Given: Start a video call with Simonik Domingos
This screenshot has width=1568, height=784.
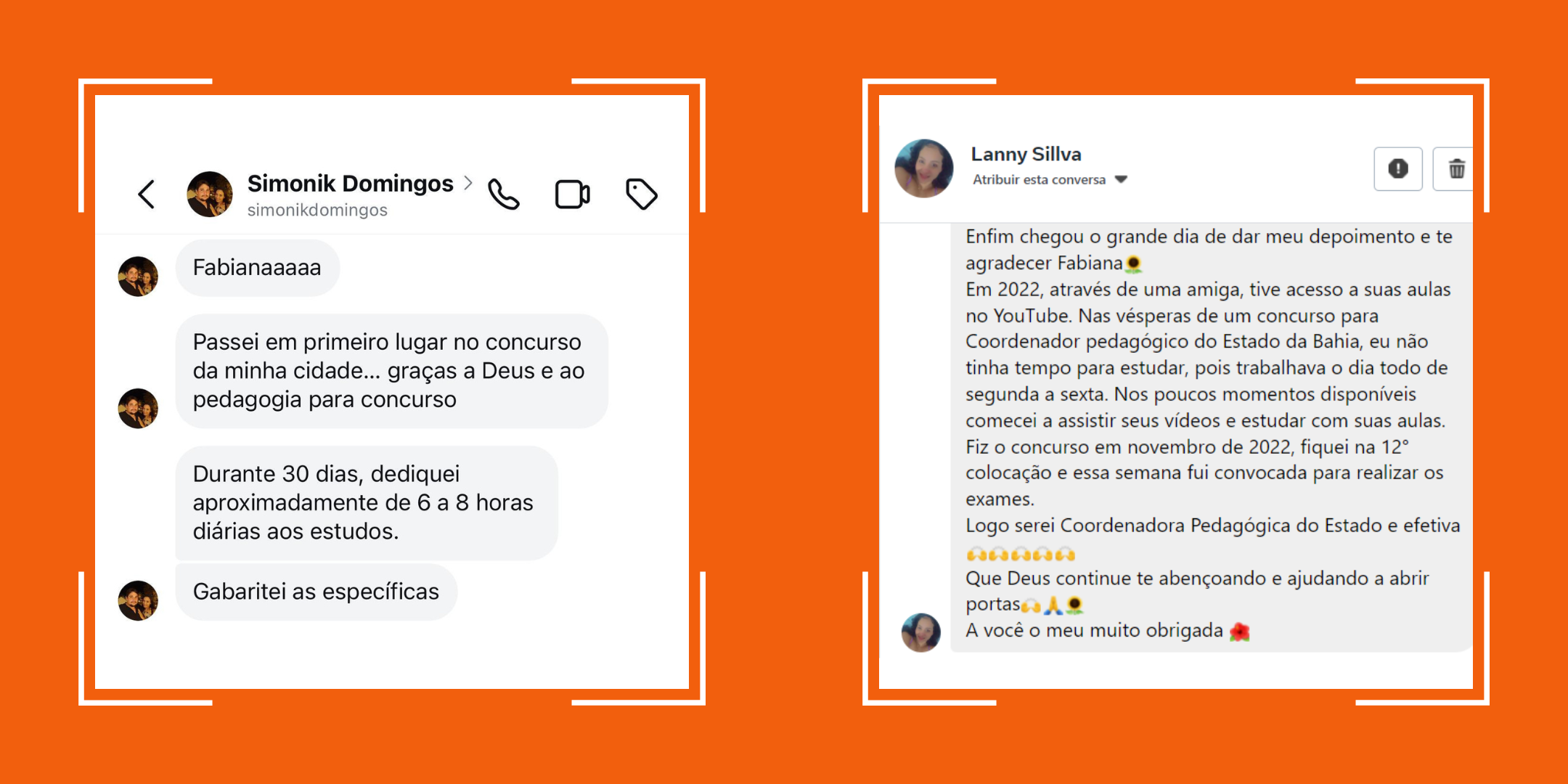Looking at the screenshot, I should (573, 195).
